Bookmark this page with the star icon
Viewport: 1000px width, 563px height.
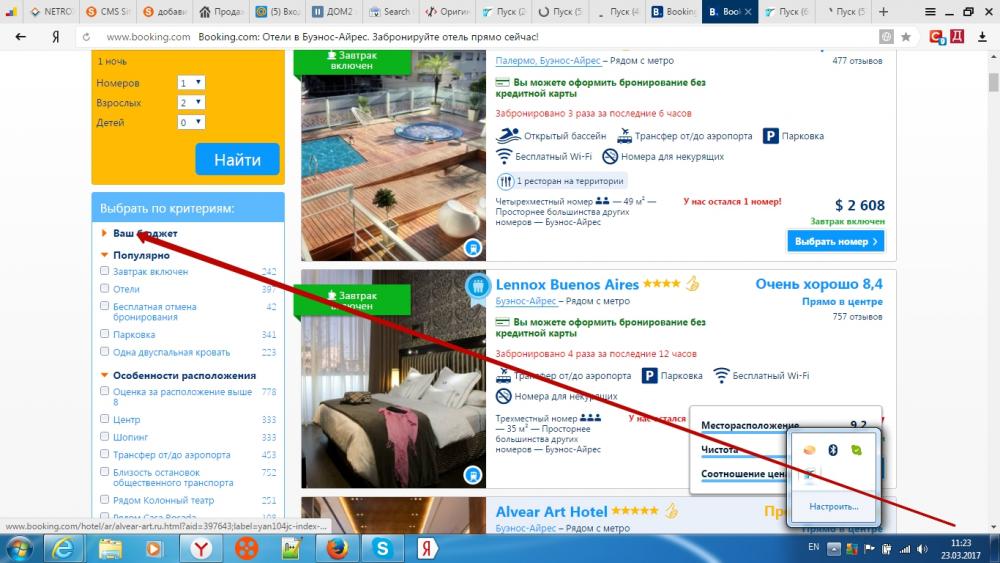pos(905,36)
